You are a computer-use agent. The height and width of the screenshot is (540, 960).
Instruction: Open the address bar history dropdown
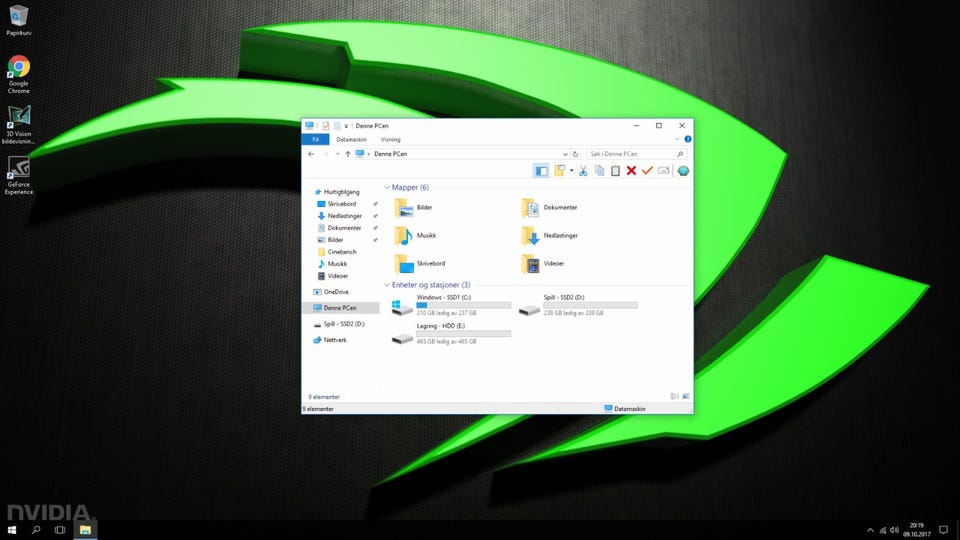[565, 154]
